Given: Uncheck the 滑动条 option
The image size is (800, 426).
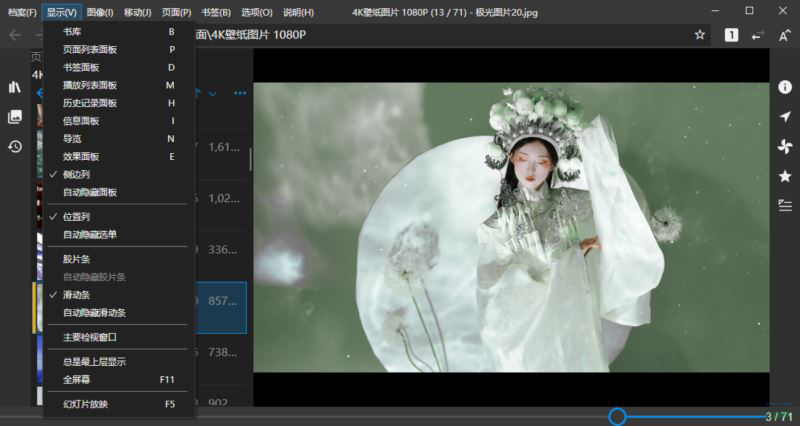Looking at the screenshot, I should click(x=118, y=295).
